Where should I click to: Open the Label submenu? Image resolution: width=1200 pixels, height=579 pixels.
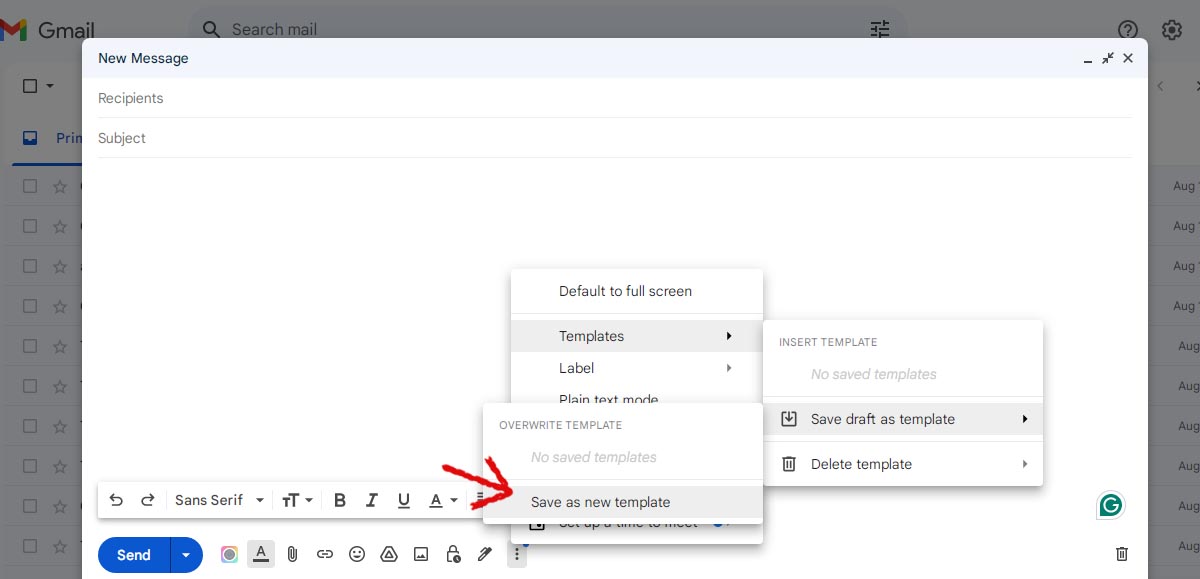(x=637, y=368)
